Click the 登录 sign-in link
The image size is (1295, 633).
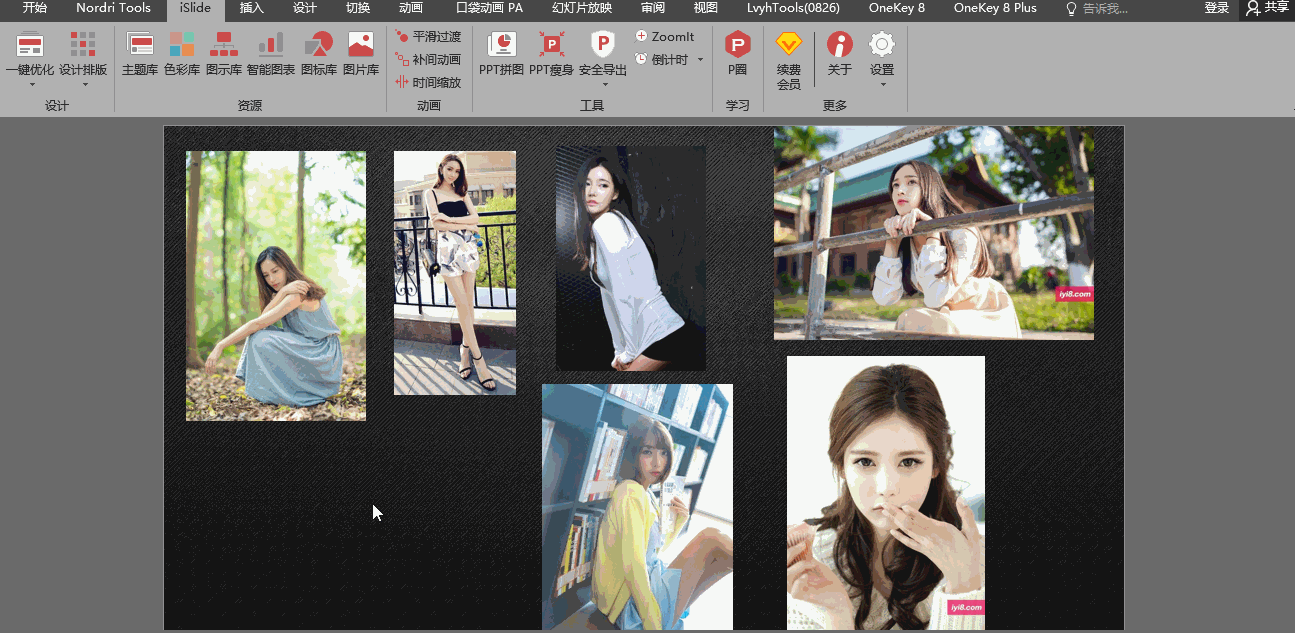pyautogui.click(x=1217, y=8)
